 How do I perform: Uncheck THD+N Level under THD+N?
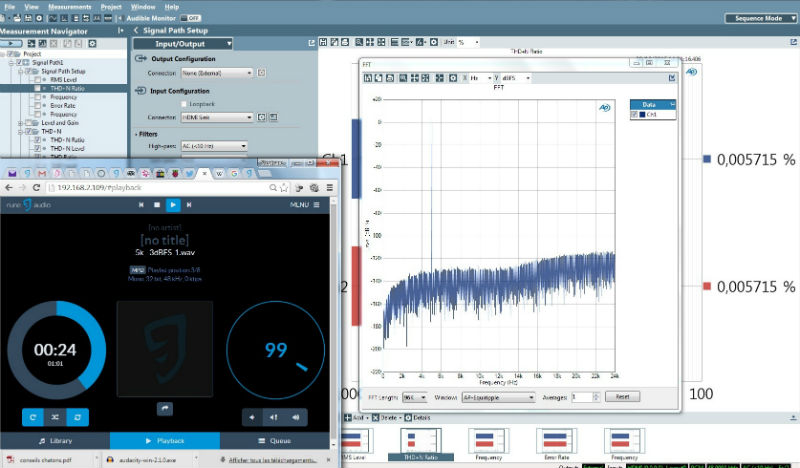tap(37, 149)
